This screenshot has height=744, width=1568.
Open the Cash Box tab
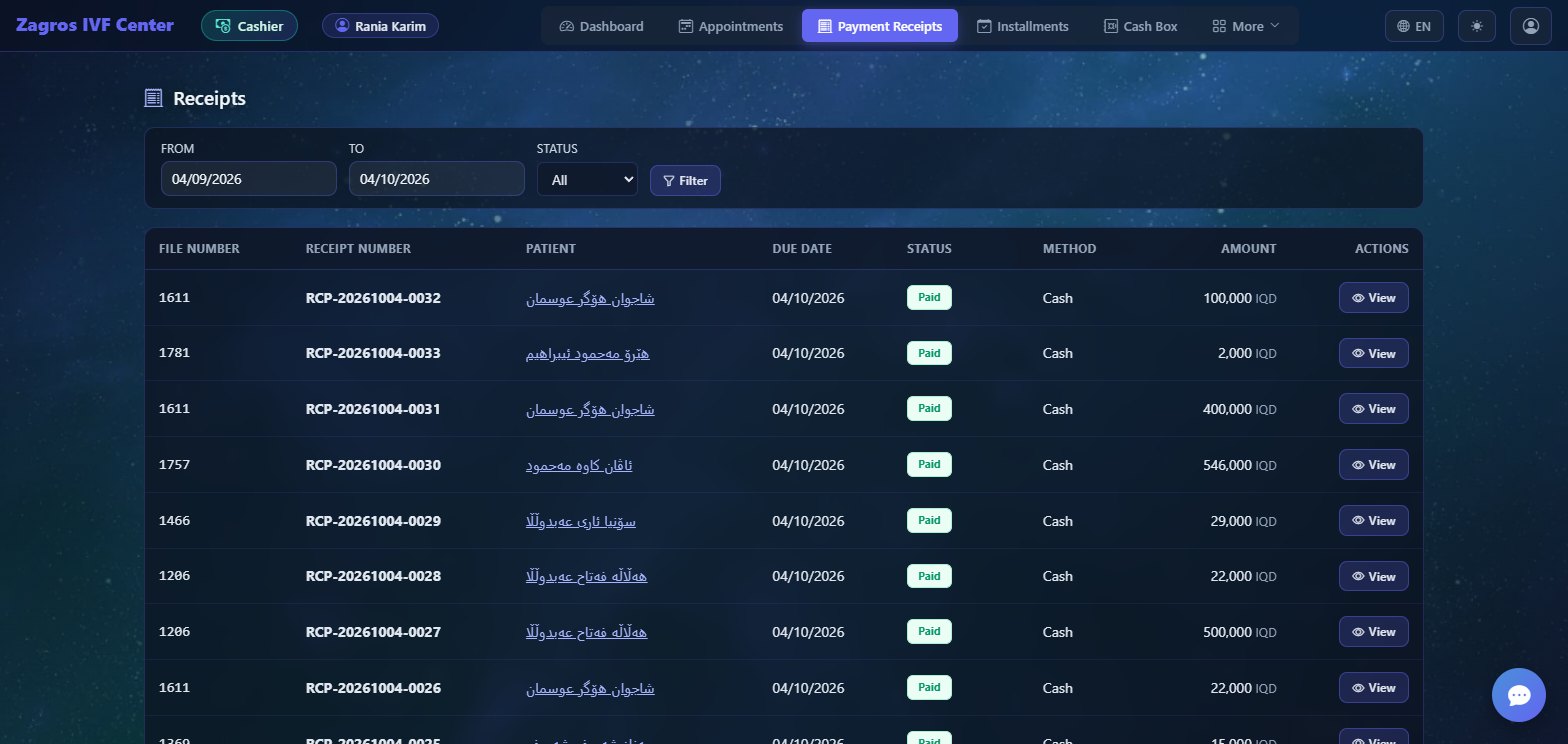click(x=1140, y=26)
